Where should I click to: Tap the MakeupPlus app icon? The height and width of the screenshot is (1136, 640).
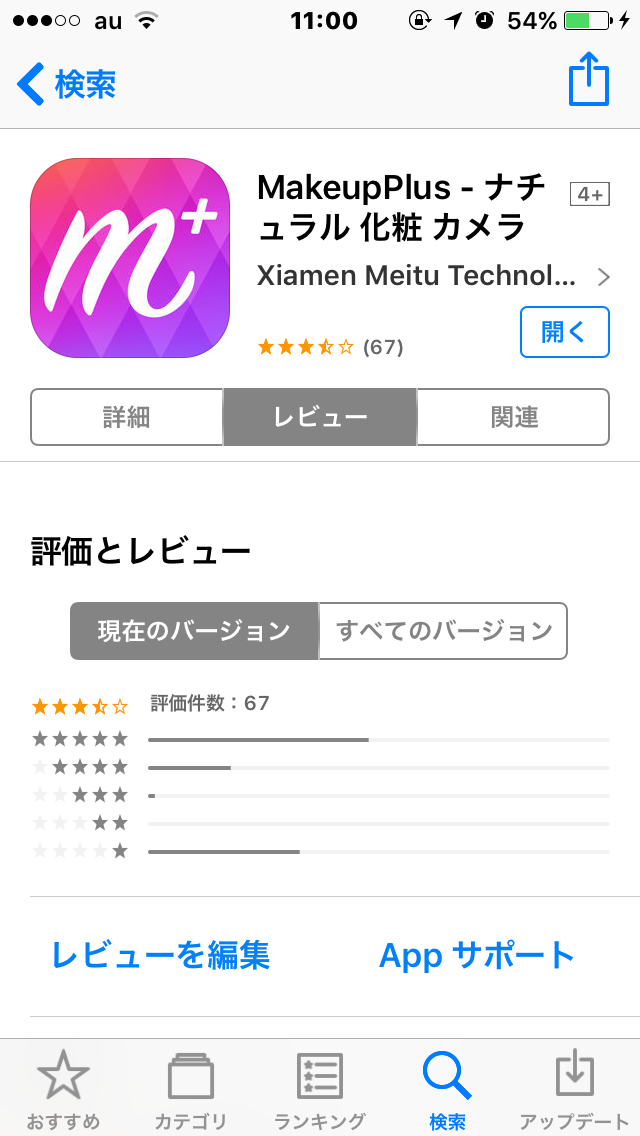click(130, 258)
